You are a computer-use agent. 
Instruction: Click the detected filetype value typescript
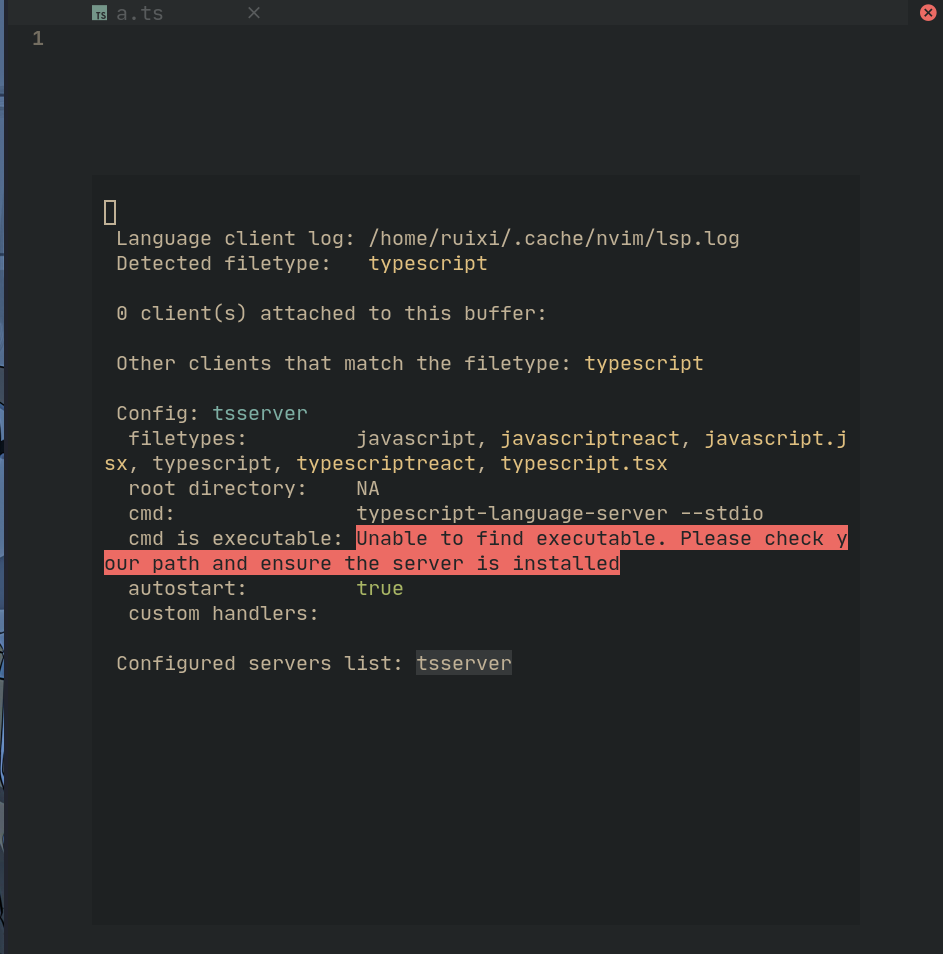(x=428, y=263)
